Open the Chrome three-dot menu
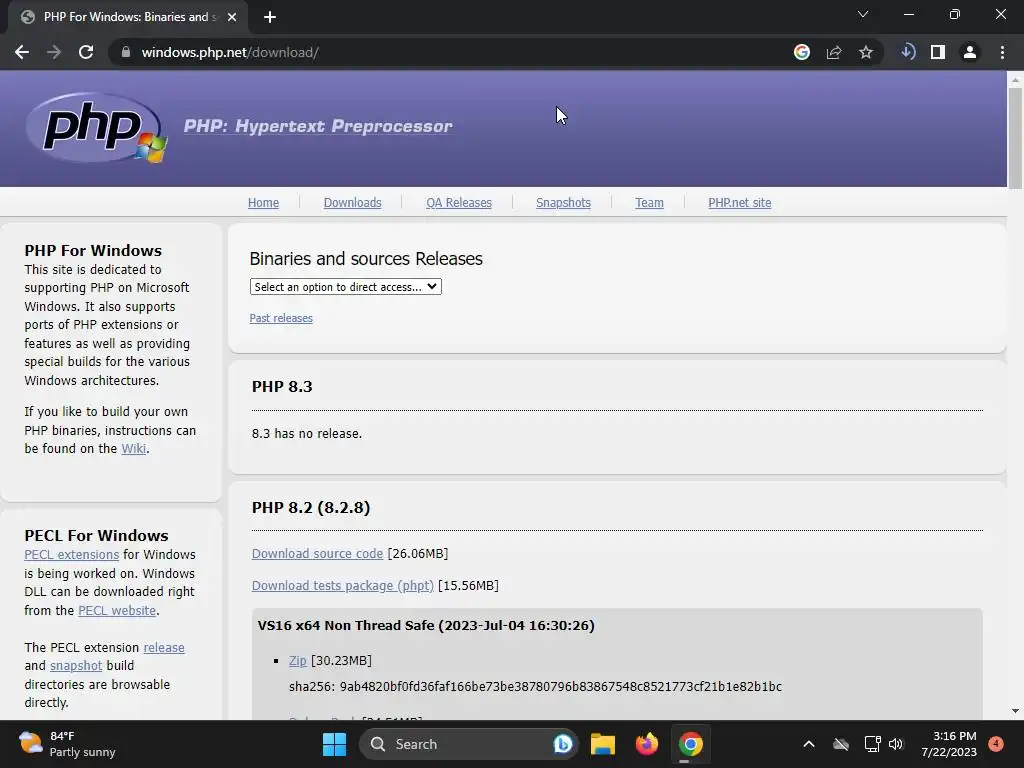Image resolution: width=1024 pixels, height=768 pixels. (1002, 52)
